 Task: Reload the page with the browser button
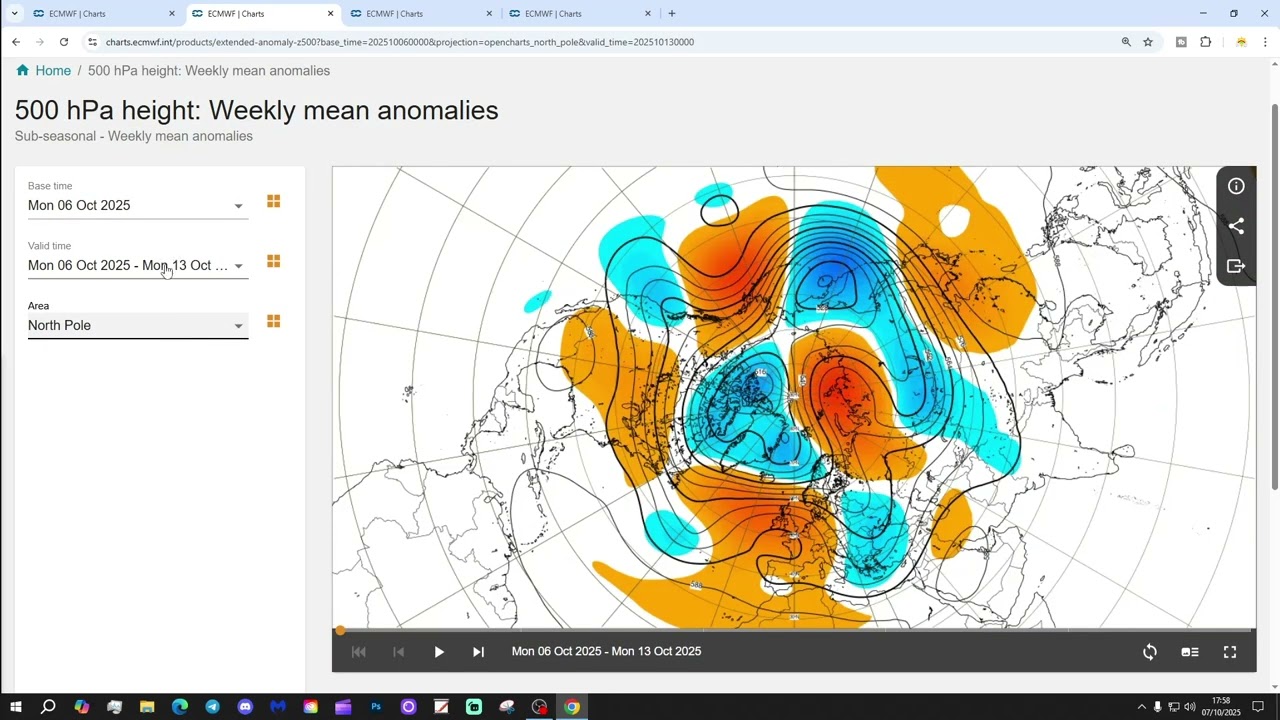click(64, 42)
